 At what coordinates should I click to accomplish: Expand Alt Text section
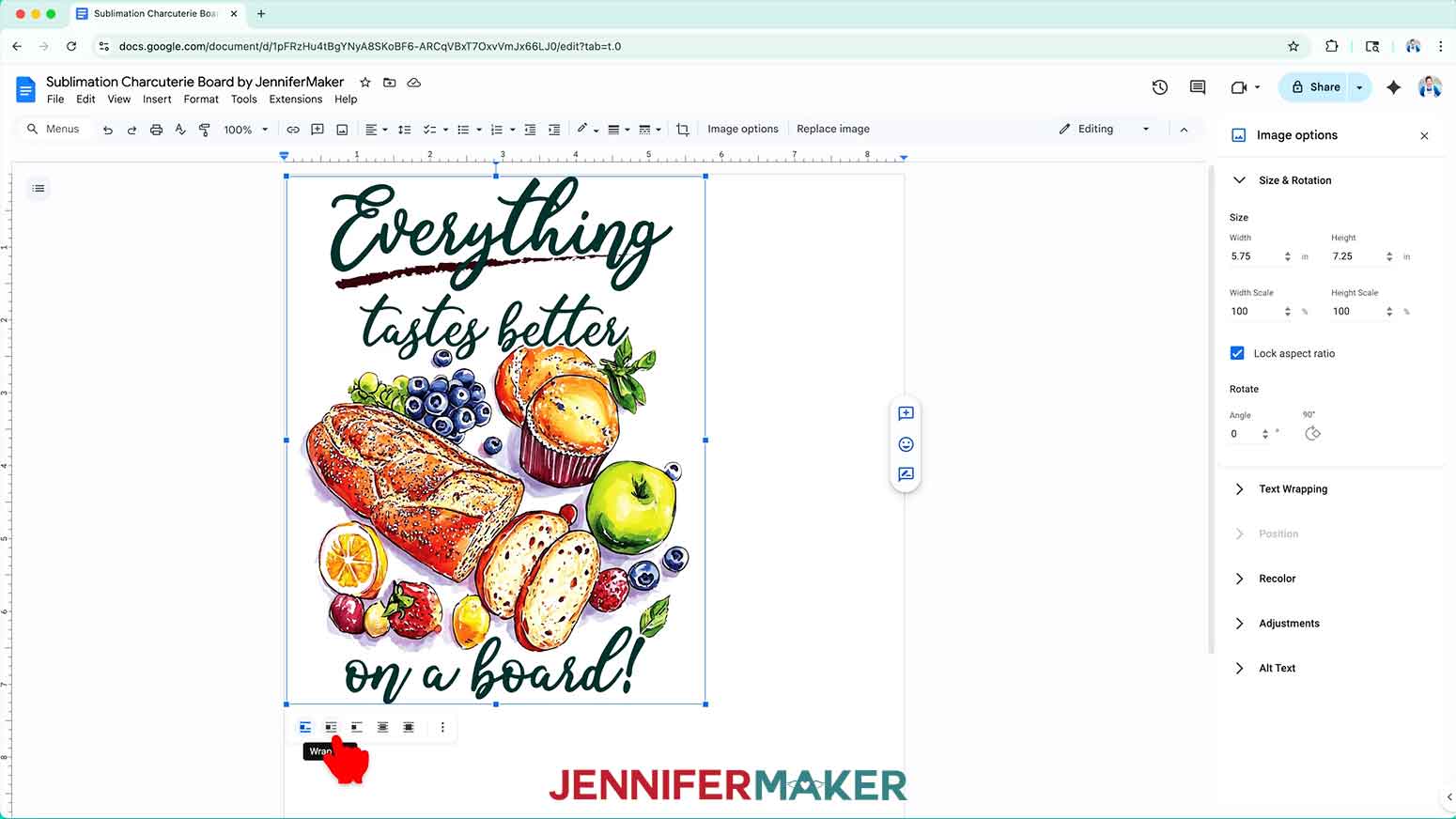(x=1239, y=669)
